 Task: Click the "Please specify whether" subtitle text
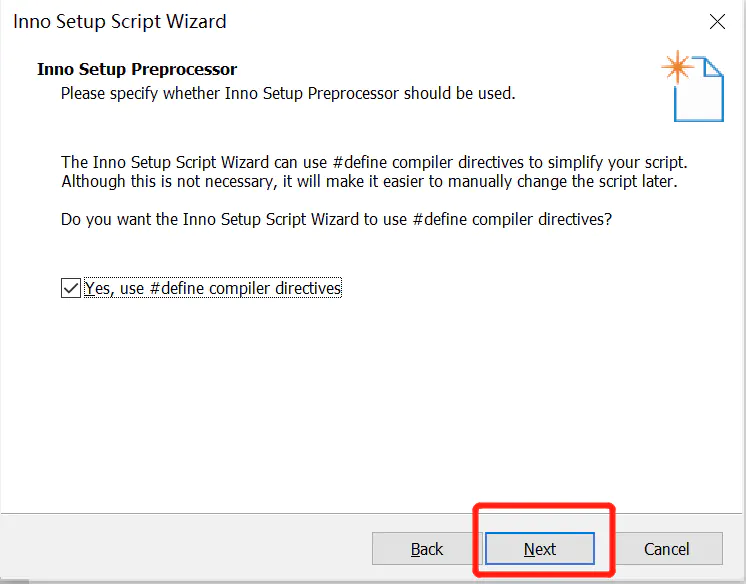(288, 93)
